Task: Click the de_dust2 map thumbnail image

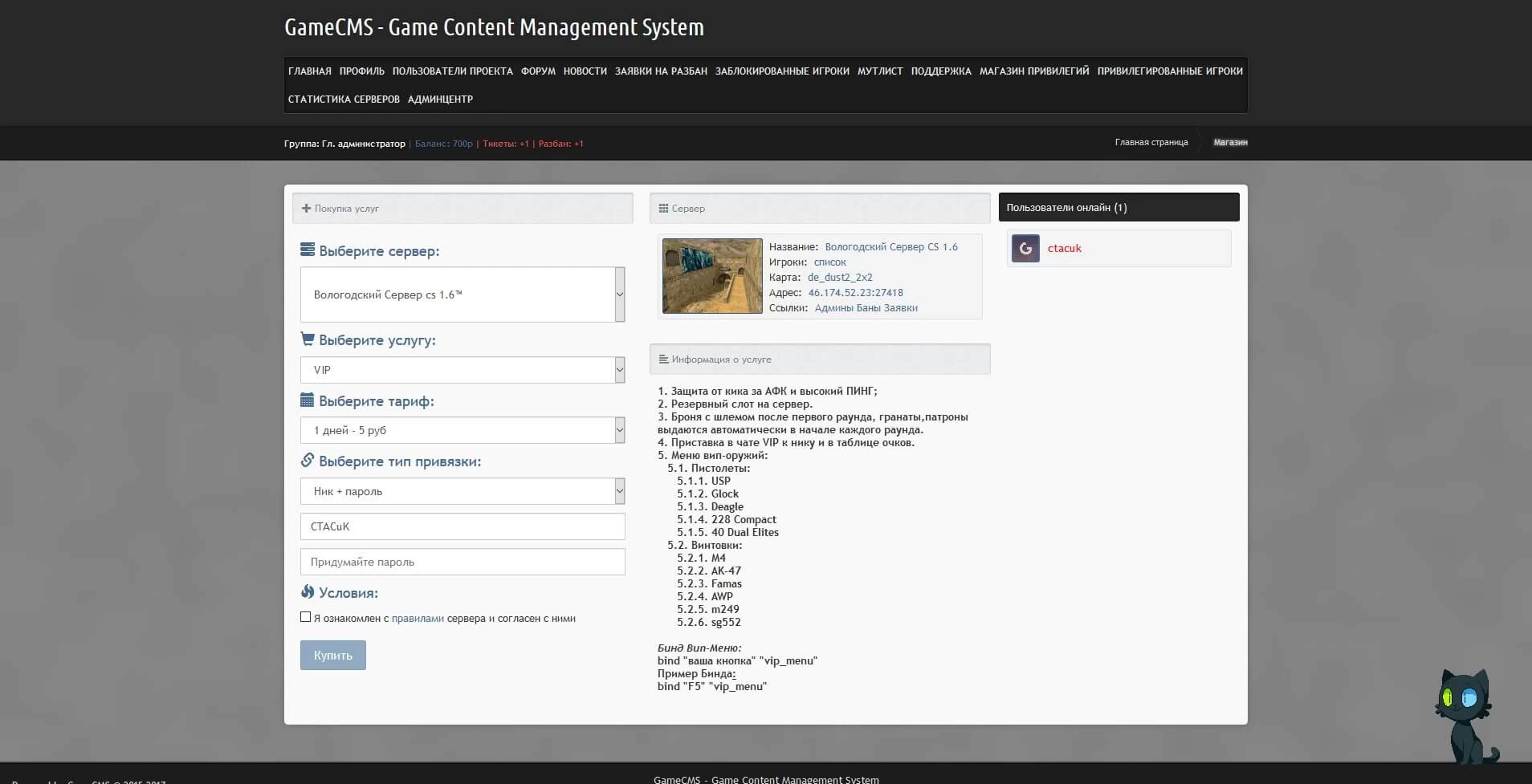Action: [712, 276]
